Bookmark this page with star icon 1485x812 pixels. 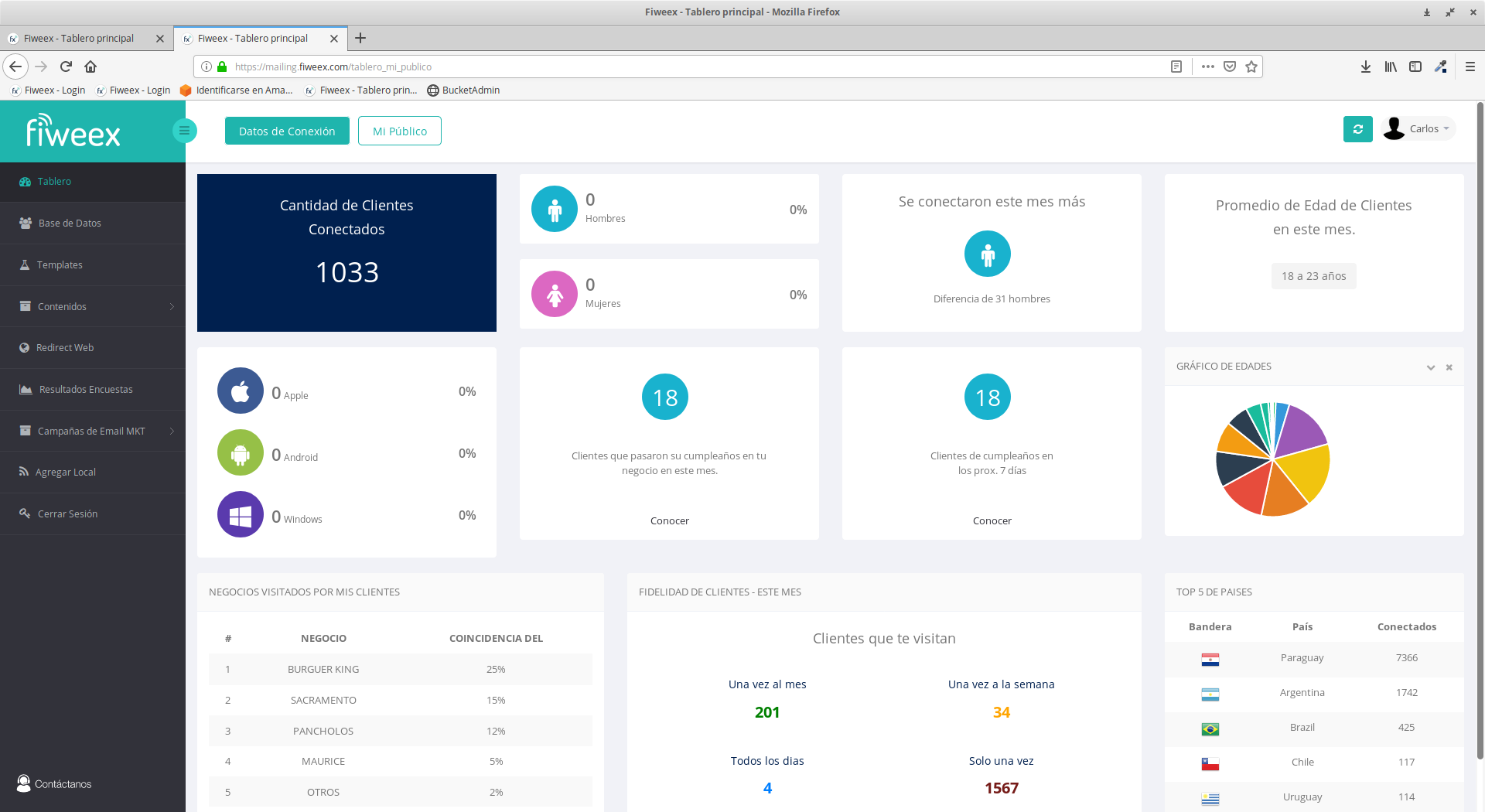pyautogui.click(x=1251, y=67)
